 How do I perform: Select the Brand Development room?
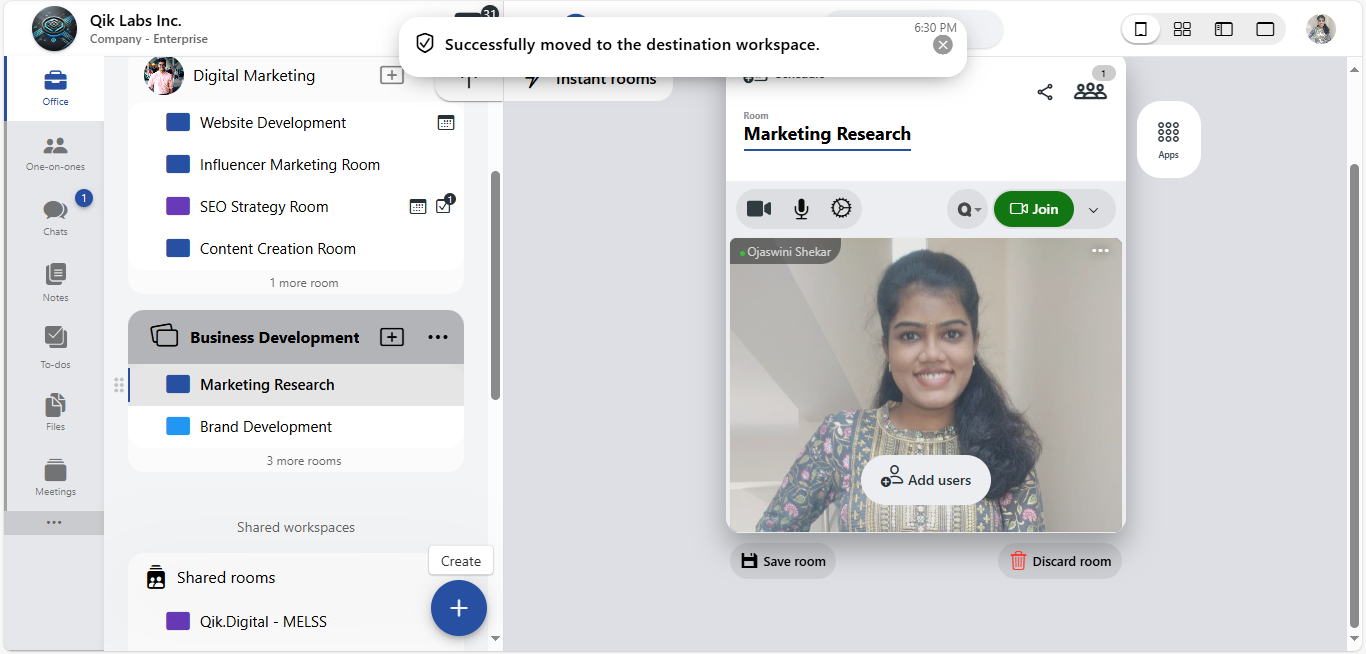click(266, 427)
